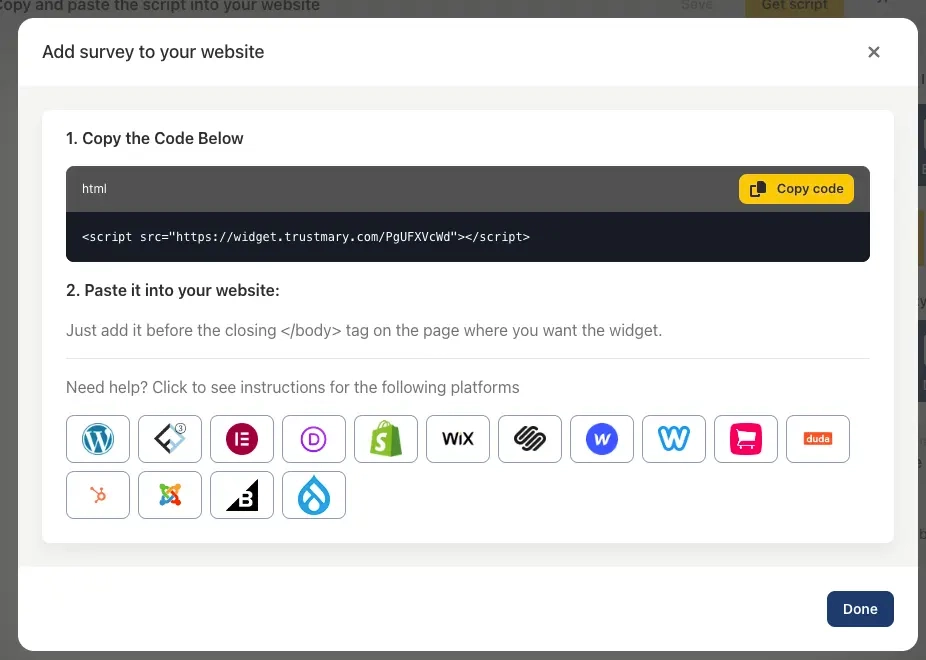The image size is (926, 660).
Task: Click the Get script button behind the dialog
Action: point(794,6)
